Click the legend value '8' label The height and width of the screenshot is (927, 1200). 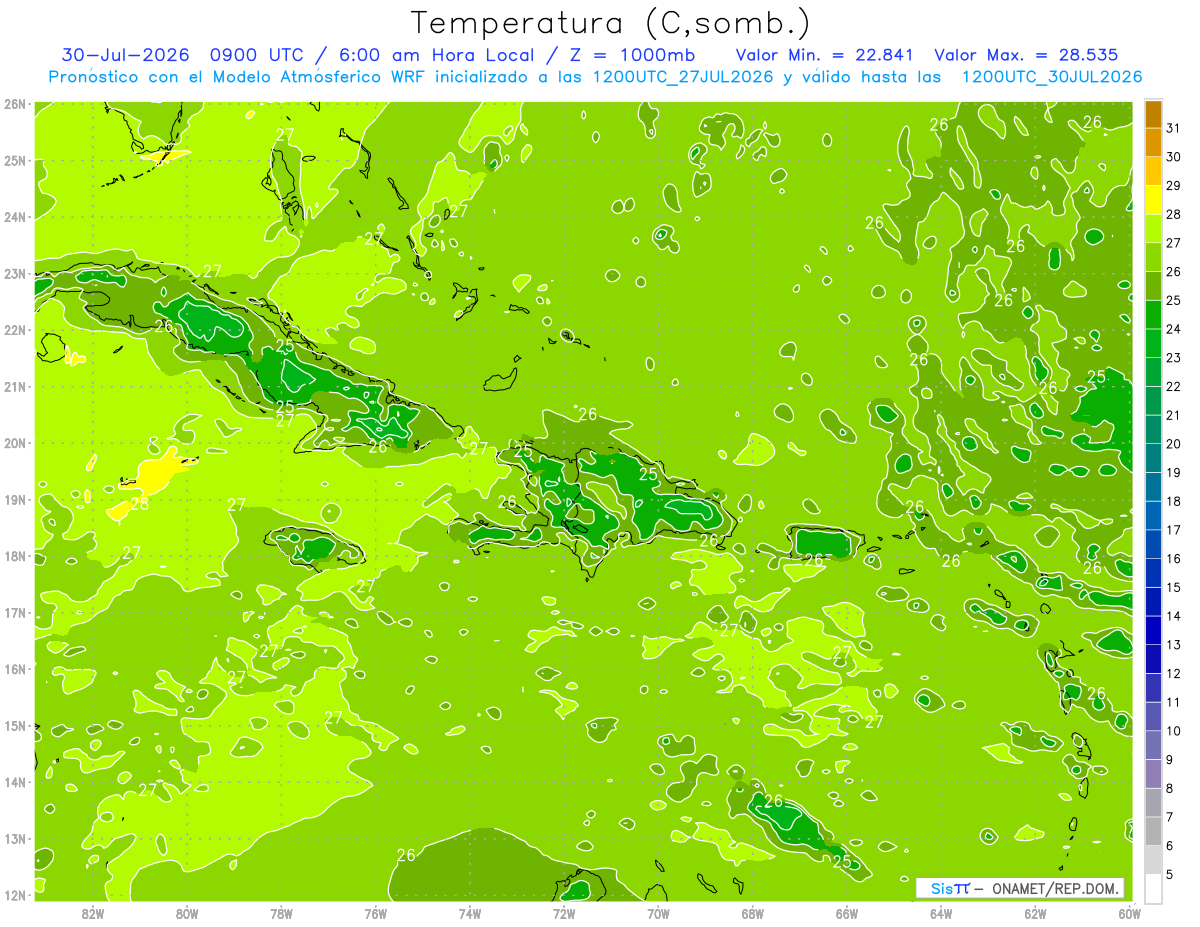coord(1170,788)
